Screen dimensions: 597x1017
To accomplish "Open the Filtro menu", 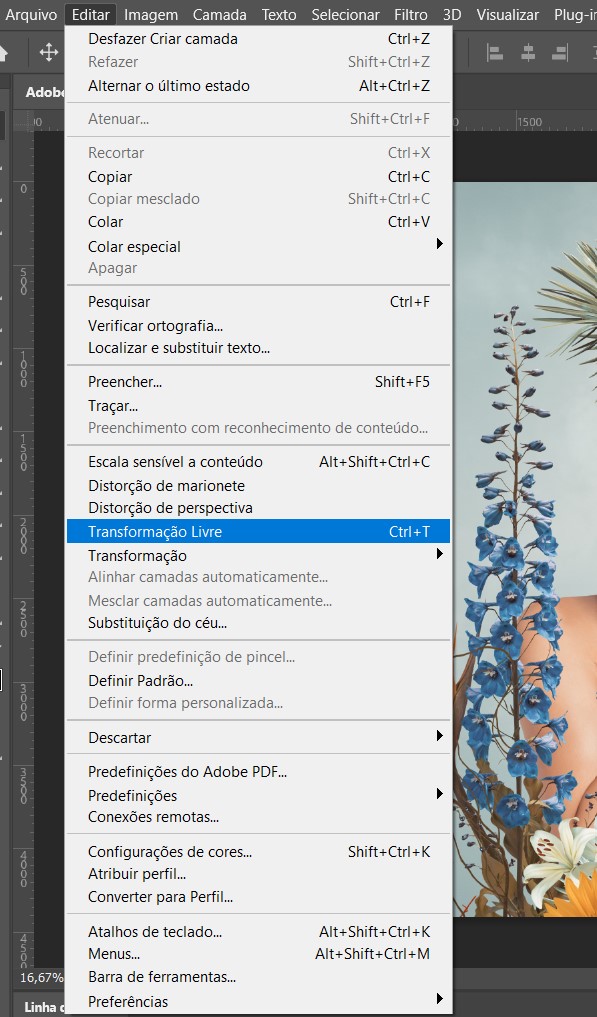I will tap(411, 14).
